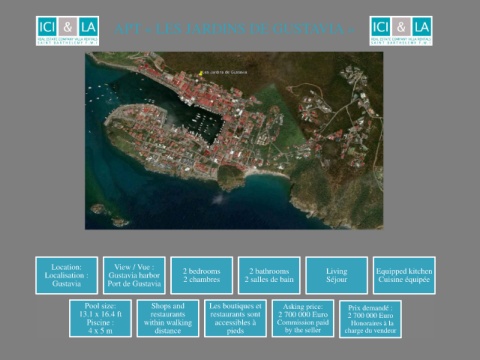The width and height of the screenshot is (480, 360).
Task: Click the 2 bathrooms box
Action: pyautogui.click(x=269, y=275)
